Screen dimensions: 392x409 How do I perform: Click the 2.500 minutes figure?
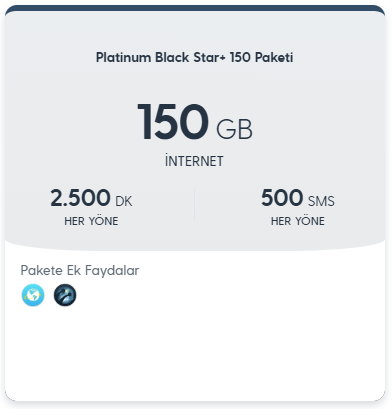tap(80, 198)
